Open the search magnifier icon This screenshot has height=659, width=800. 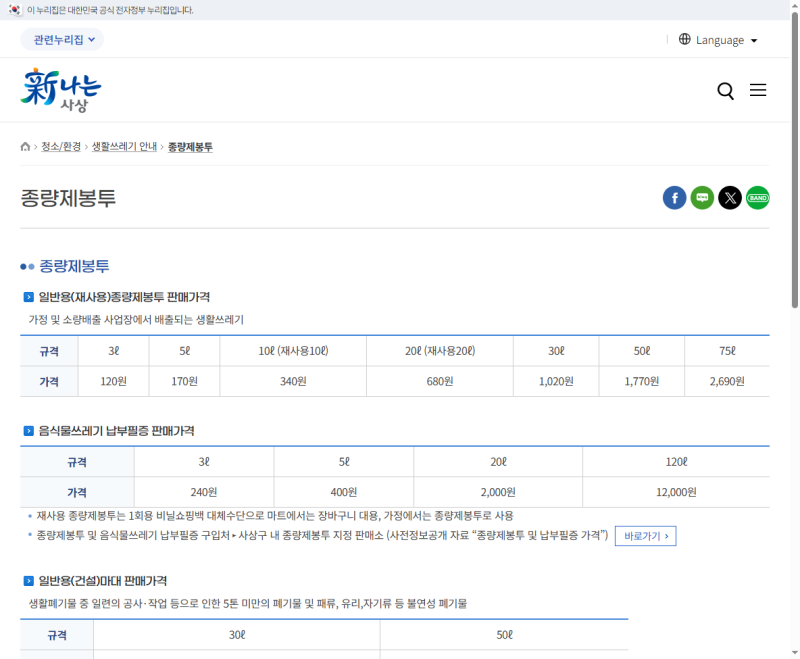point(725,91)
